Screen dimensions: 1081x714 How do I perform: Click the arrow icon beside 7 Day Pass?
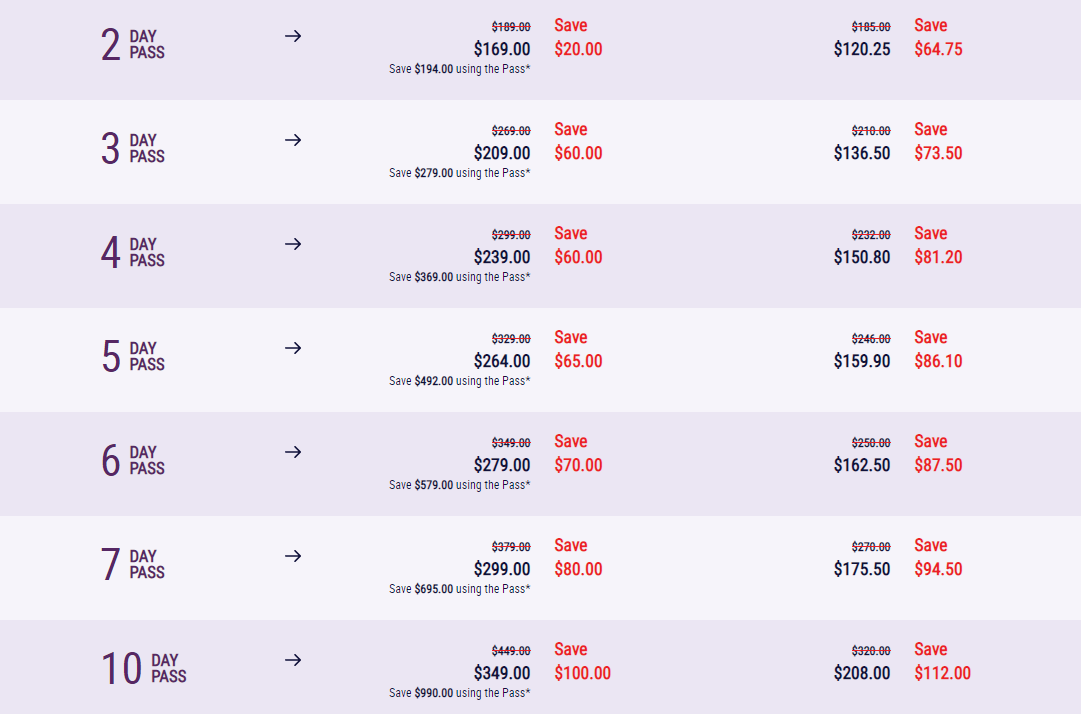[x=293, y=556]
